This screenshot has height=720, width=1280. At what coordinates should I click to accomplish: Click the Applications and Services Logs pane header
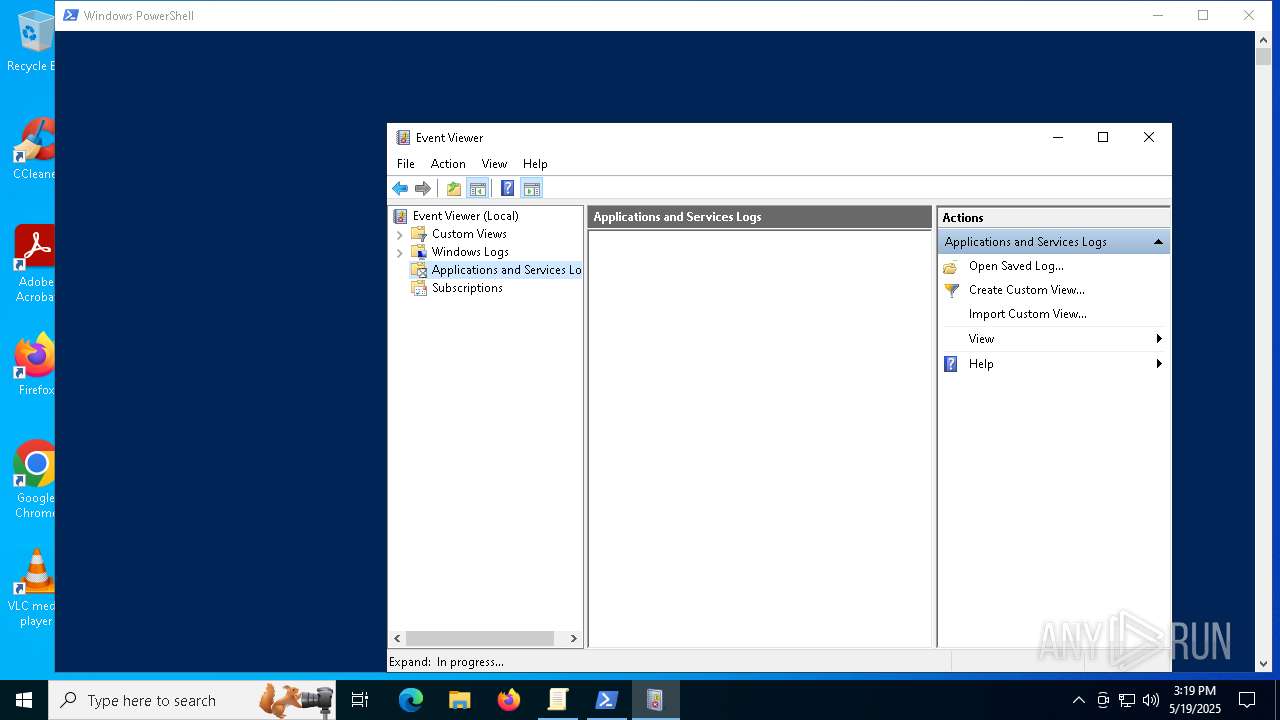tap(760, 217)
